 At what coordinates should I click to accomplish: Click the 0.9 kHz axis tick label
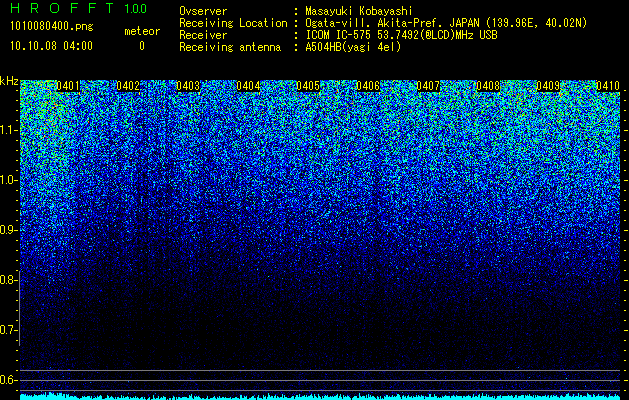(8, 230)
